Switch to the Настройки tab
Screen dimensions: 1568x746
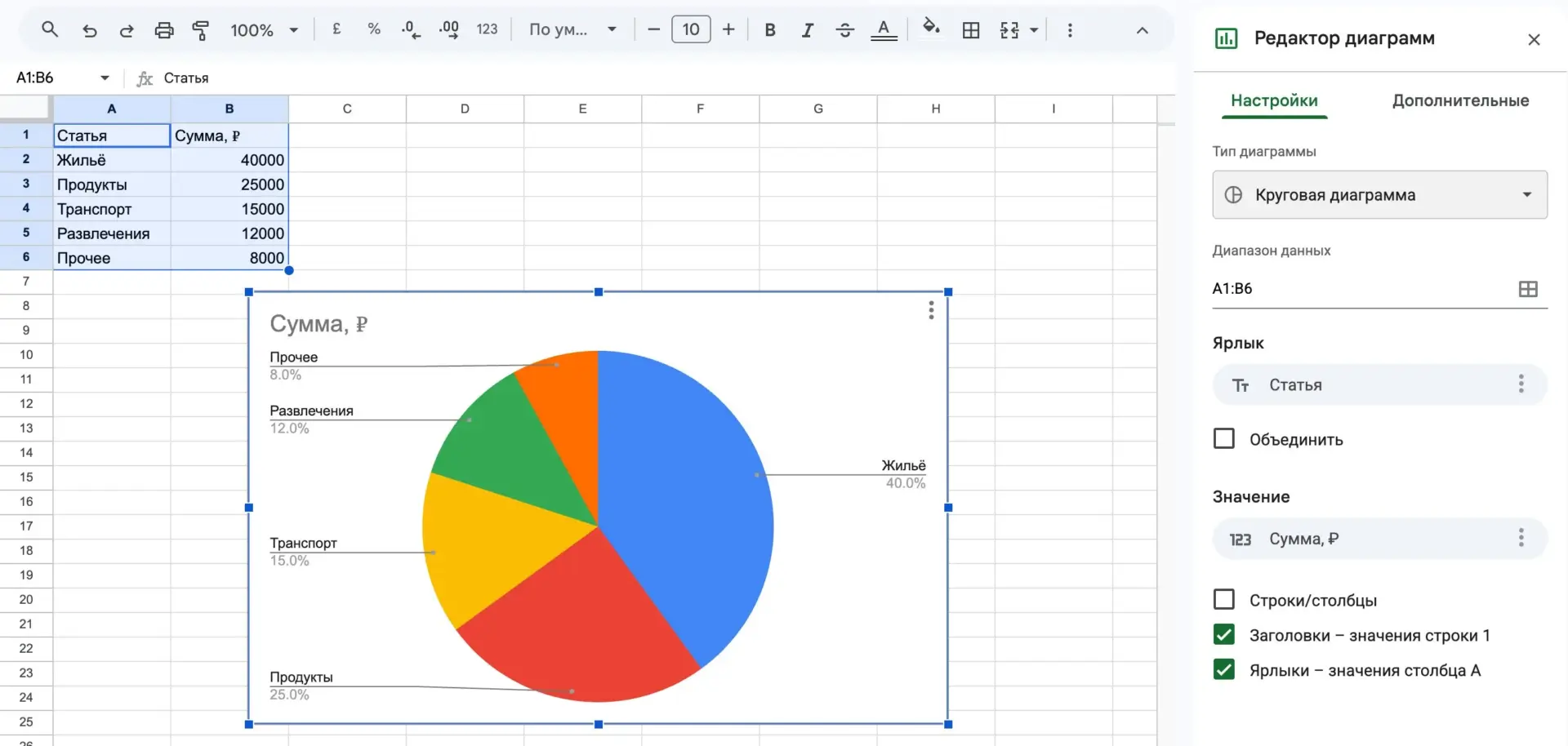(1274, 100)
